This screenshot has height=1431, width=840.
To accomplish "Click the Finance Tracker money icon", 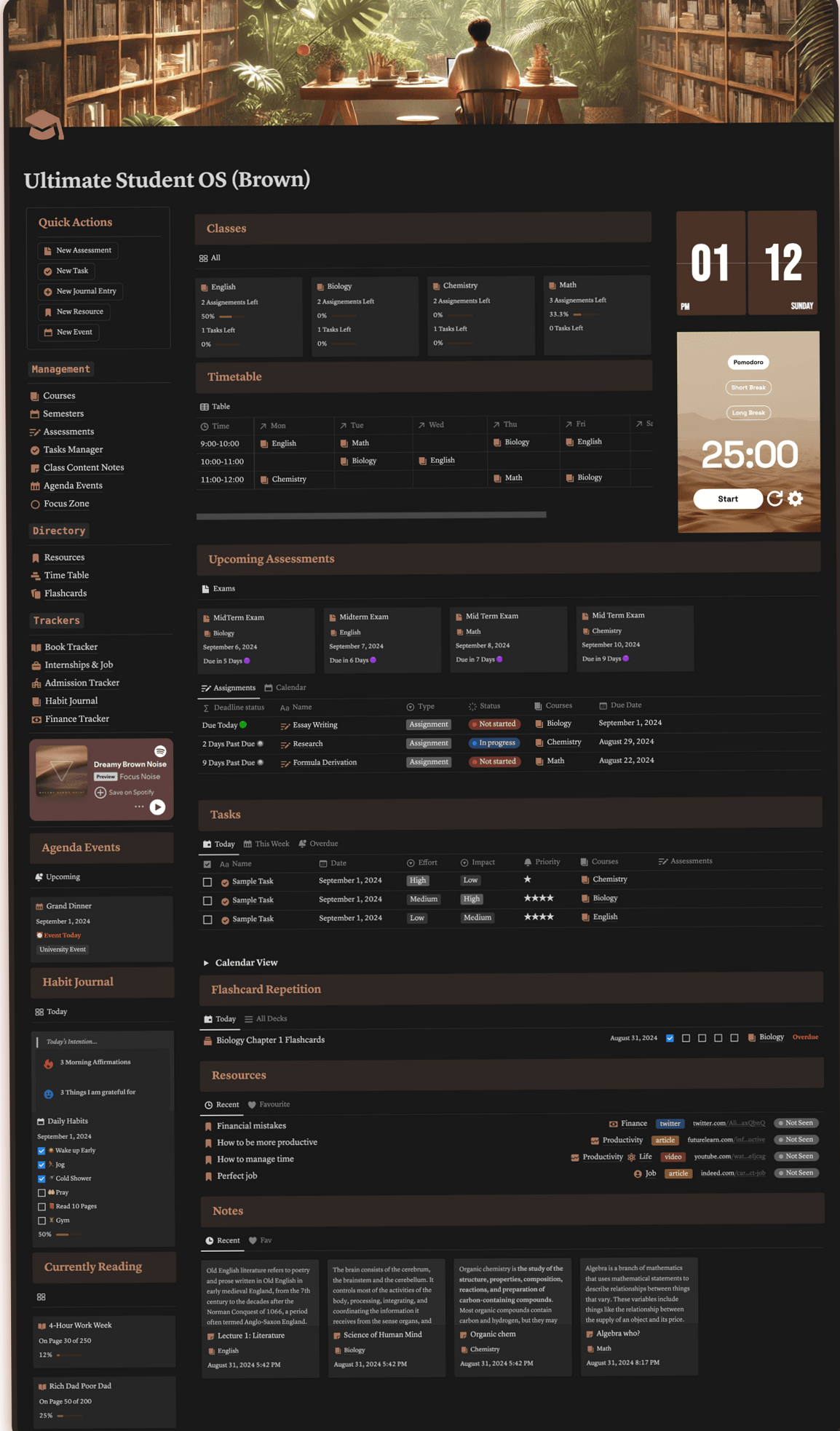I will point(36,719).
